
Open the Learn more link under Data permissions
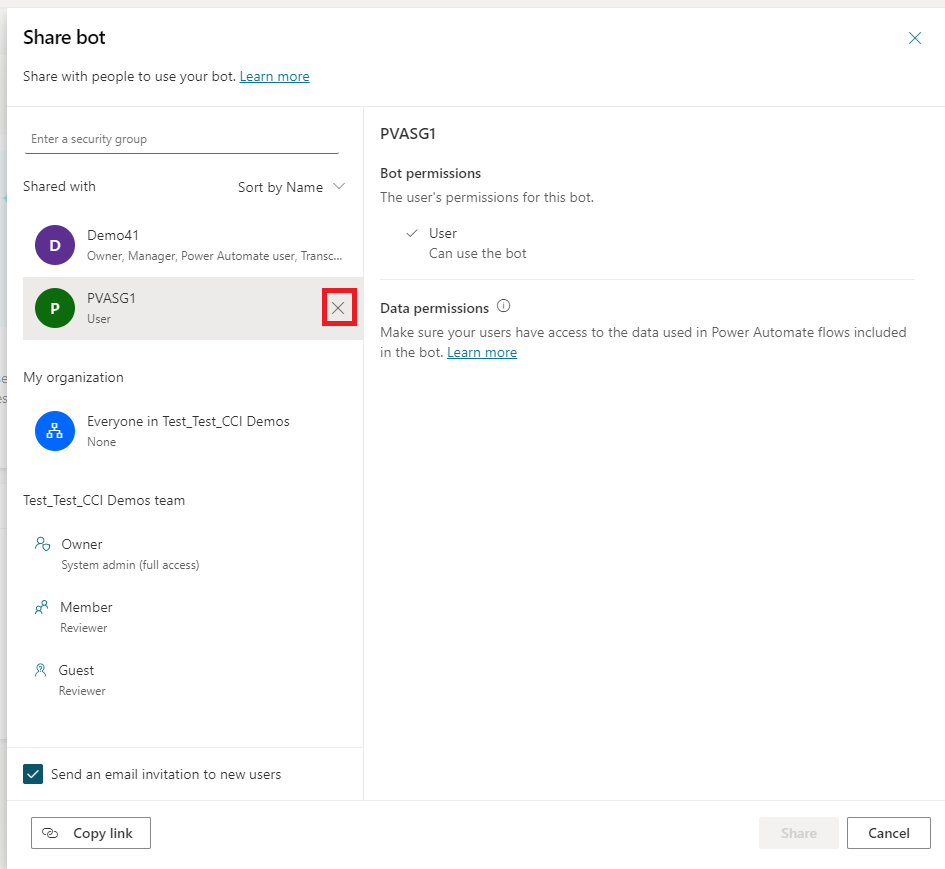point(482,353)
